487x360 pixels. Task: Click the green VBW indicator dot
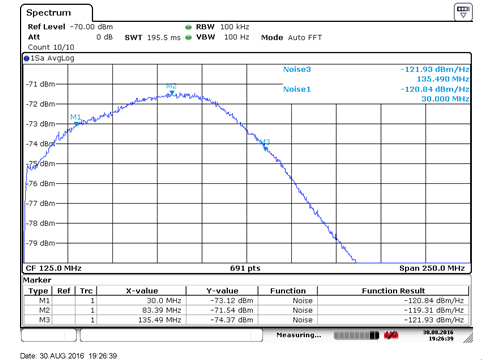coord(188,37)
